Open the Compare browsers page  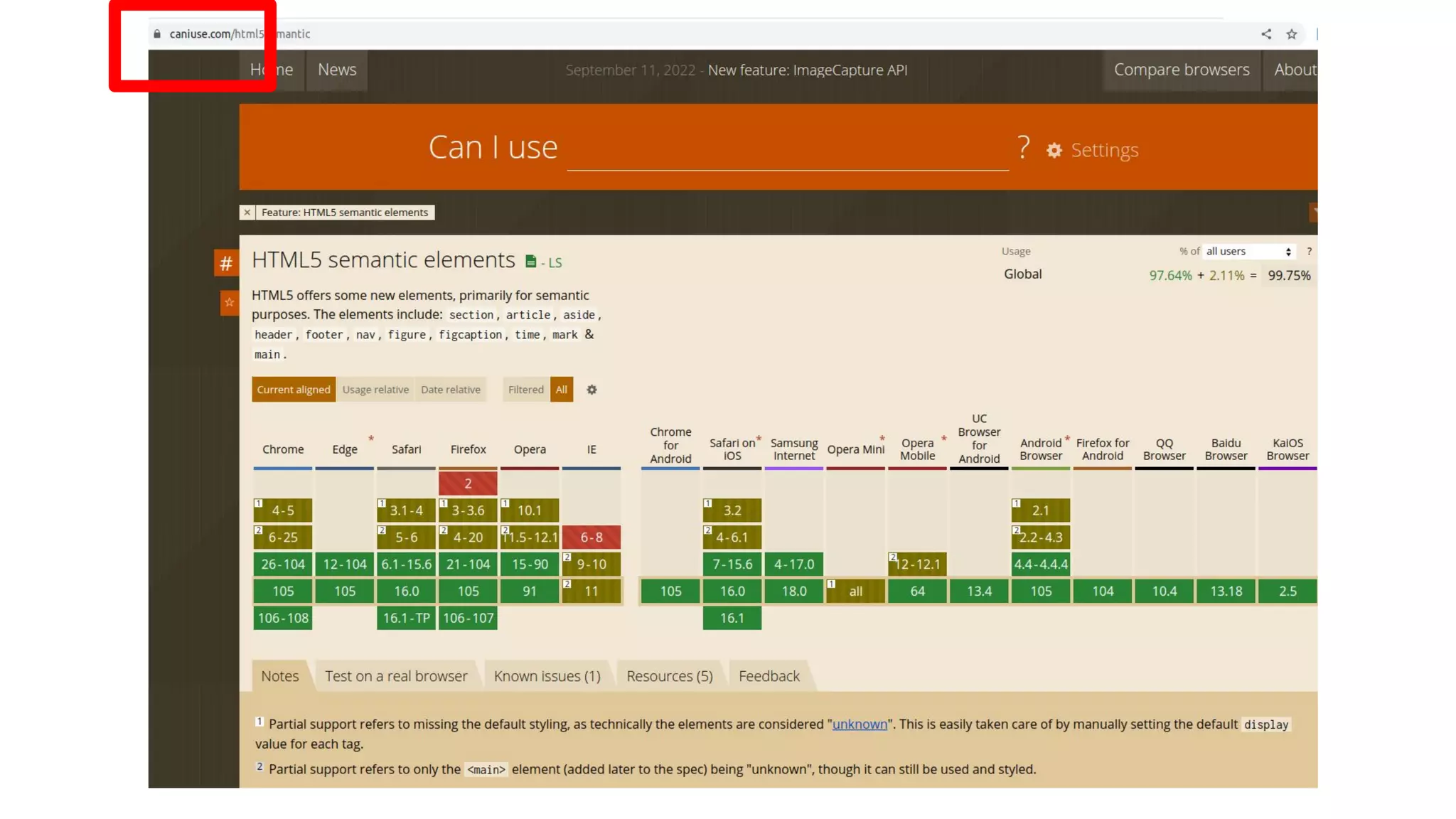coord(1181,70)
